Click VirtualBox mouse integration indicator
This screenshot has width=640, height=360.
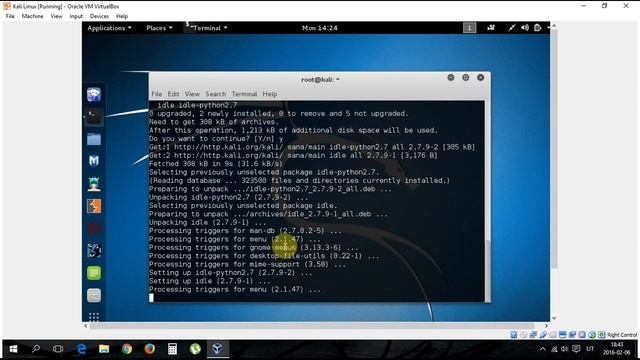point(582,335)
